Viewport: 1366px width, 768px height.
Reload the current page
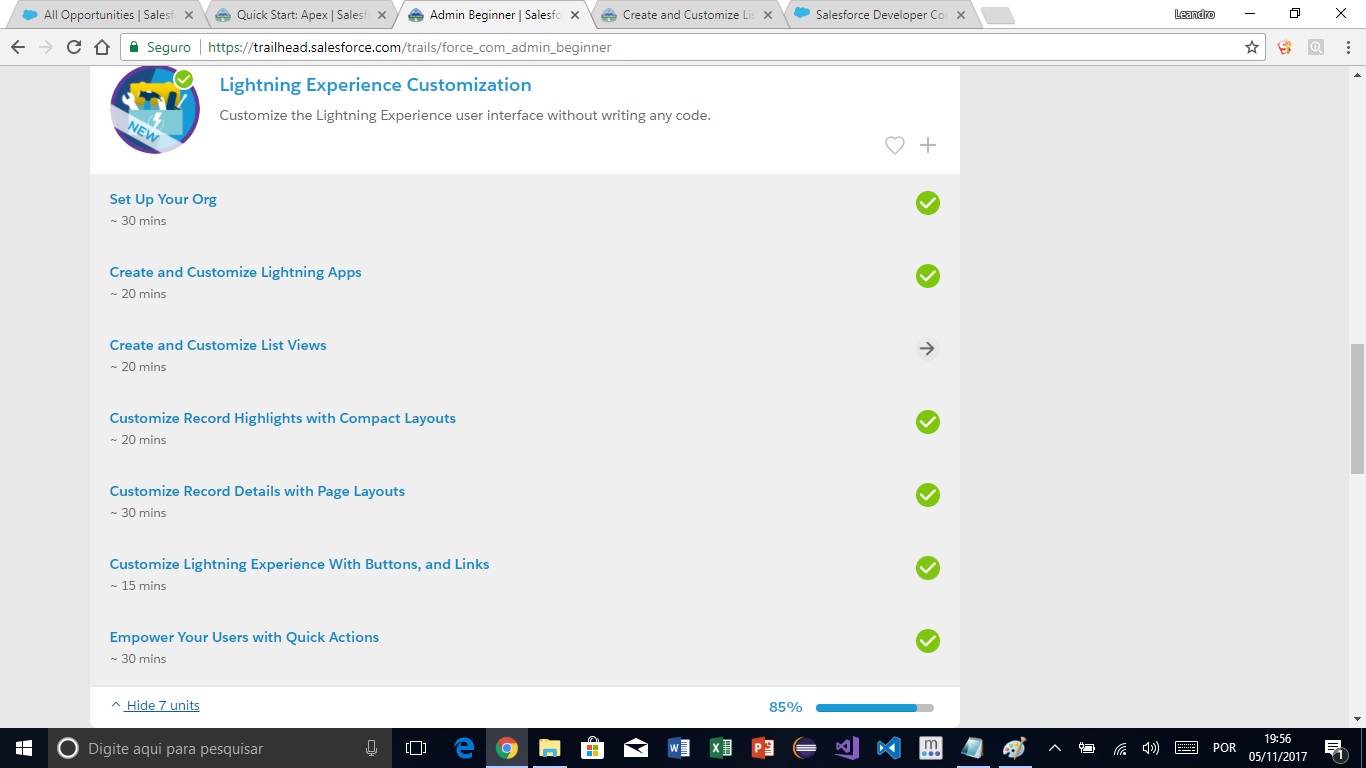[74, 47]
